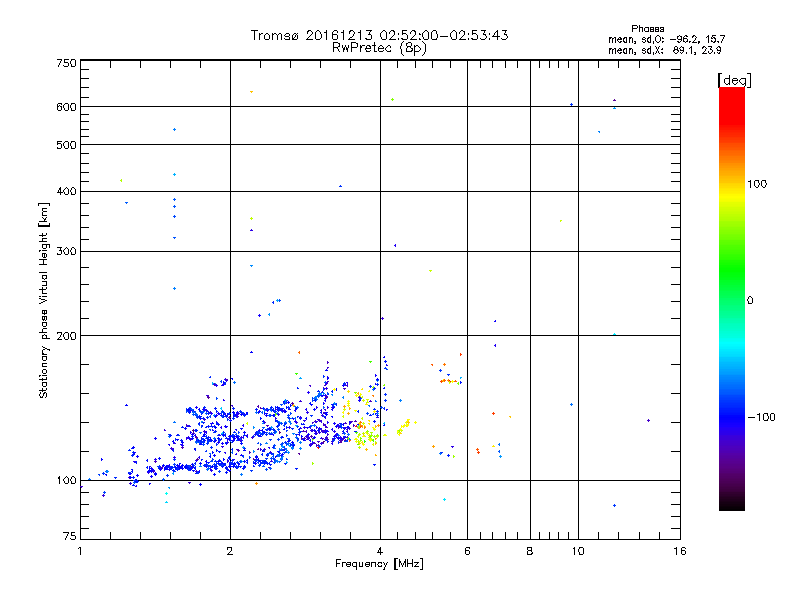Screen dimensions: 800x600
Task: Select the 'RwPretec (8p)' subtitle
Action: pos(379,48)
